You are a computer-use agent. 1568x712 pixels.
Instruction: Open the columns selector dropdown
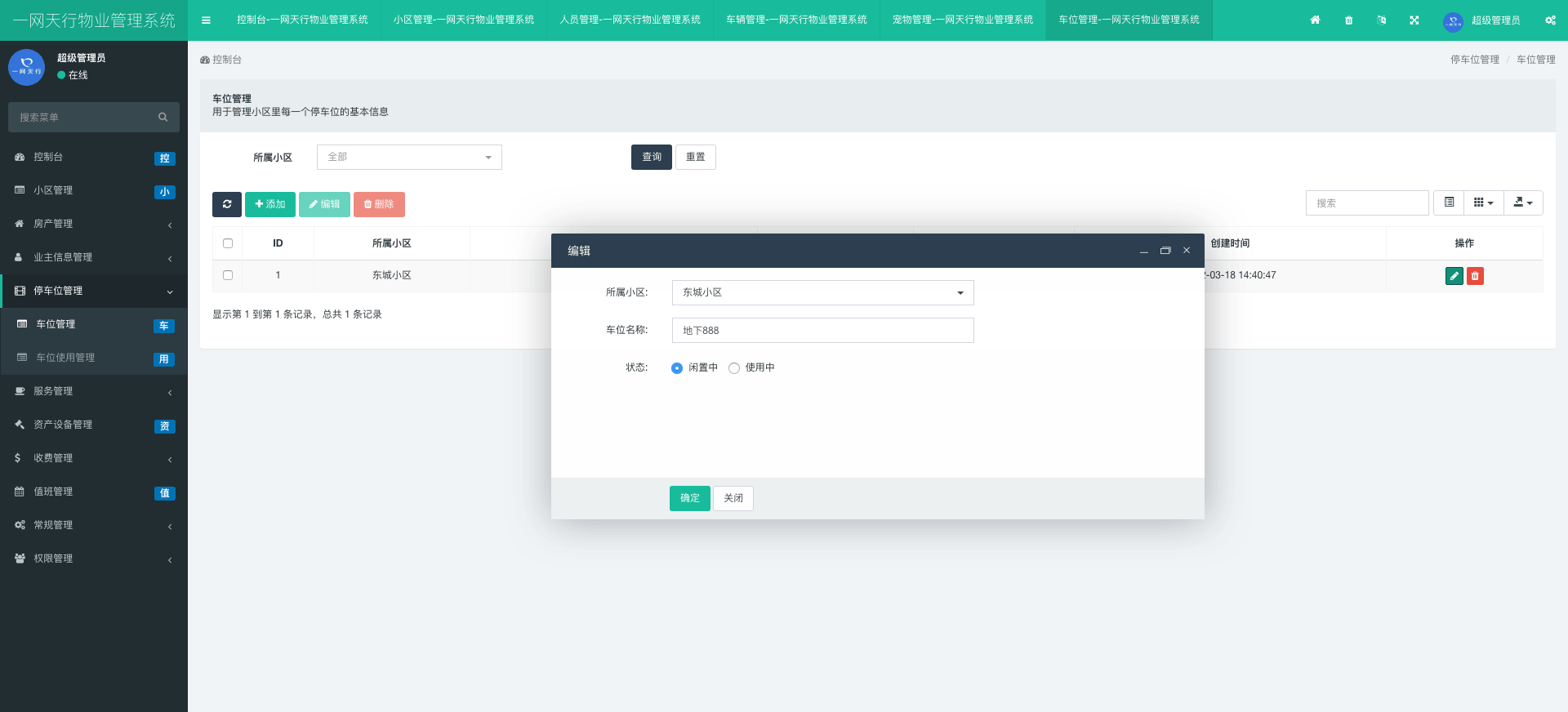tap(1483, 202)
